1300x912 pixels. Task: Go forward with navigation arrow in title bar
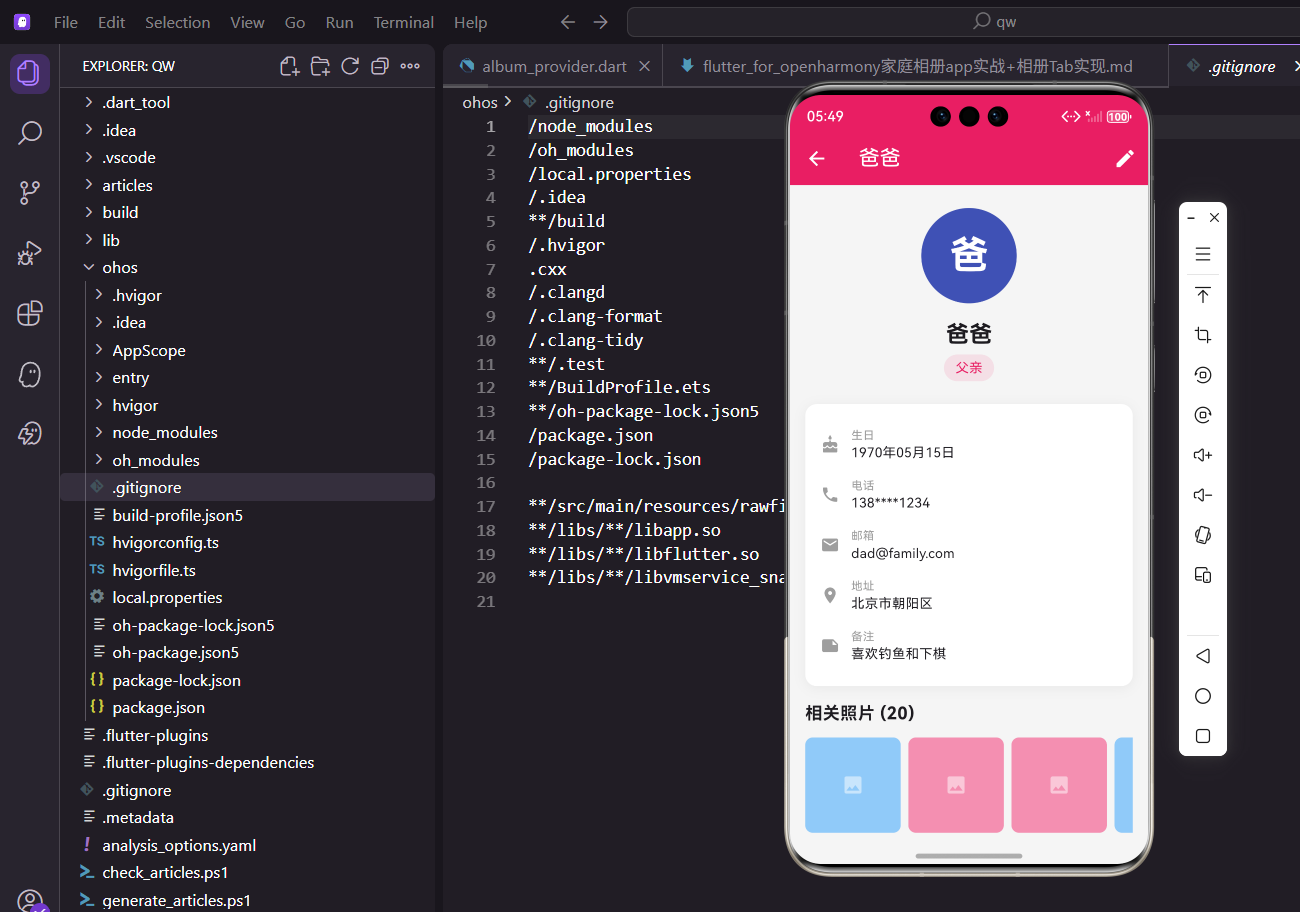click(x=600, y=22)
